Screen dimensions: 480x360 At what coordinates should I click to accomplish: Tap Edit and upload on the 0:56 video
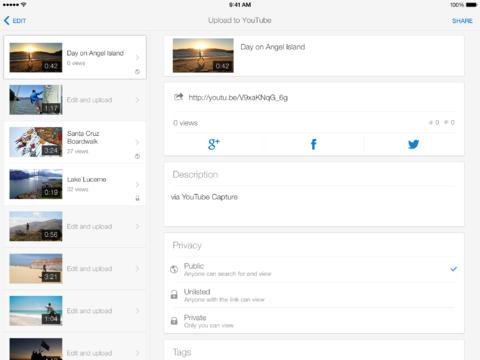coord(89,227)
